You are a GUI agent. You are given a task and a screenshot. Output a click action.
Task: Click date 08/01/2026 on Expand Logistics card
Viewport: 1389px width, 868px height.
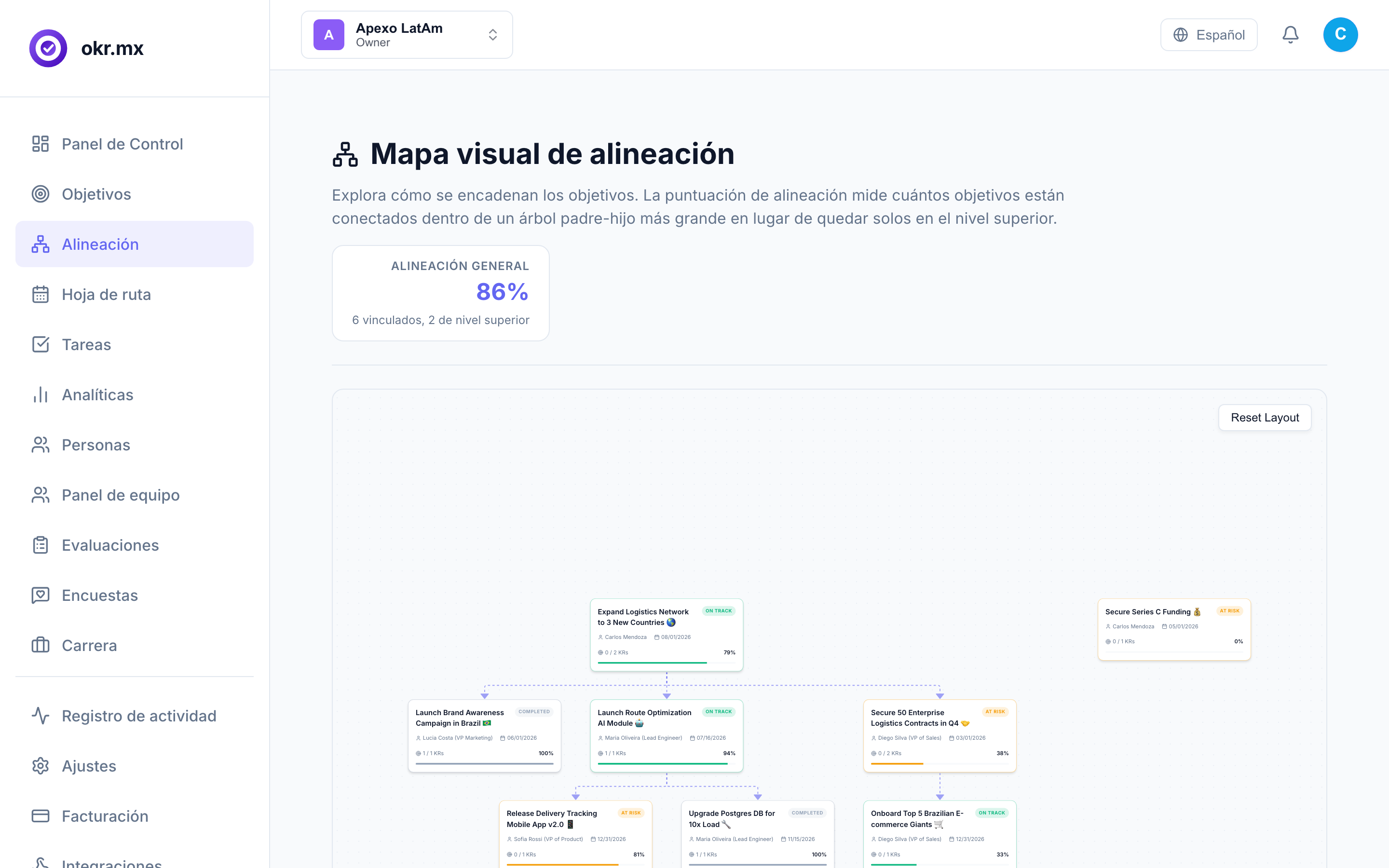[x=676, y=637]
